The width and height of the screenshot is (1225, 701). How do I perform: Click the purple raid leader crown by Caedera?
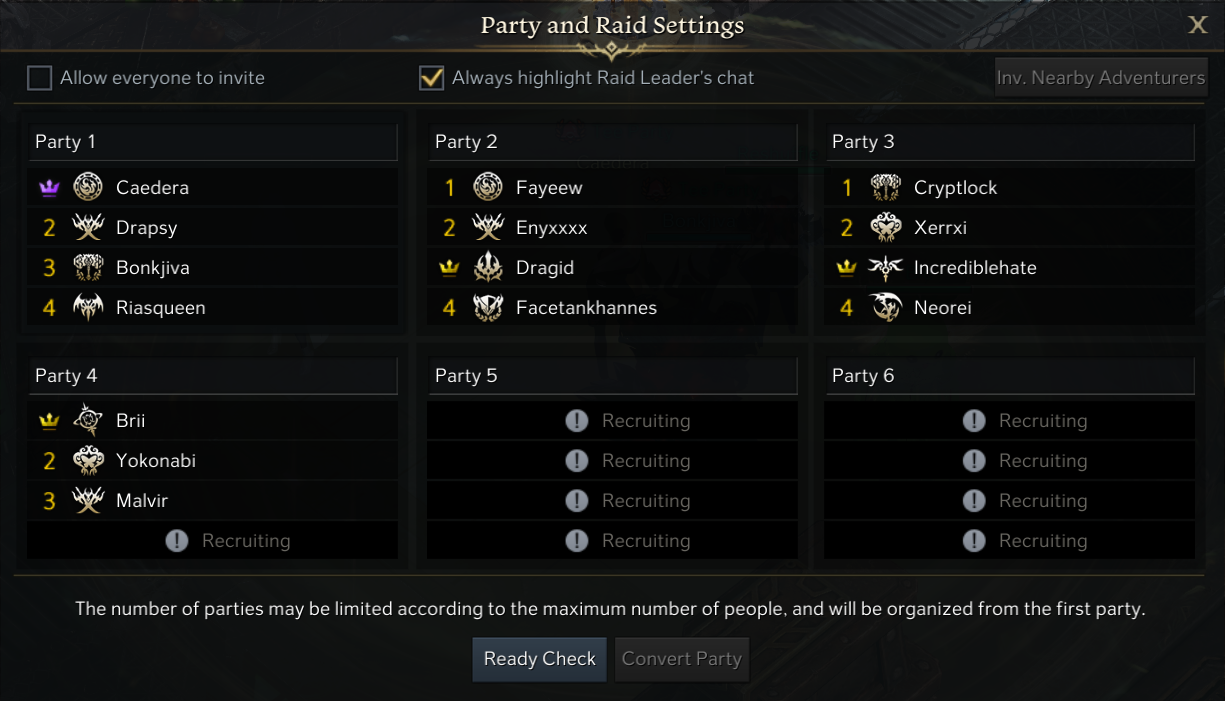point(49,188)
